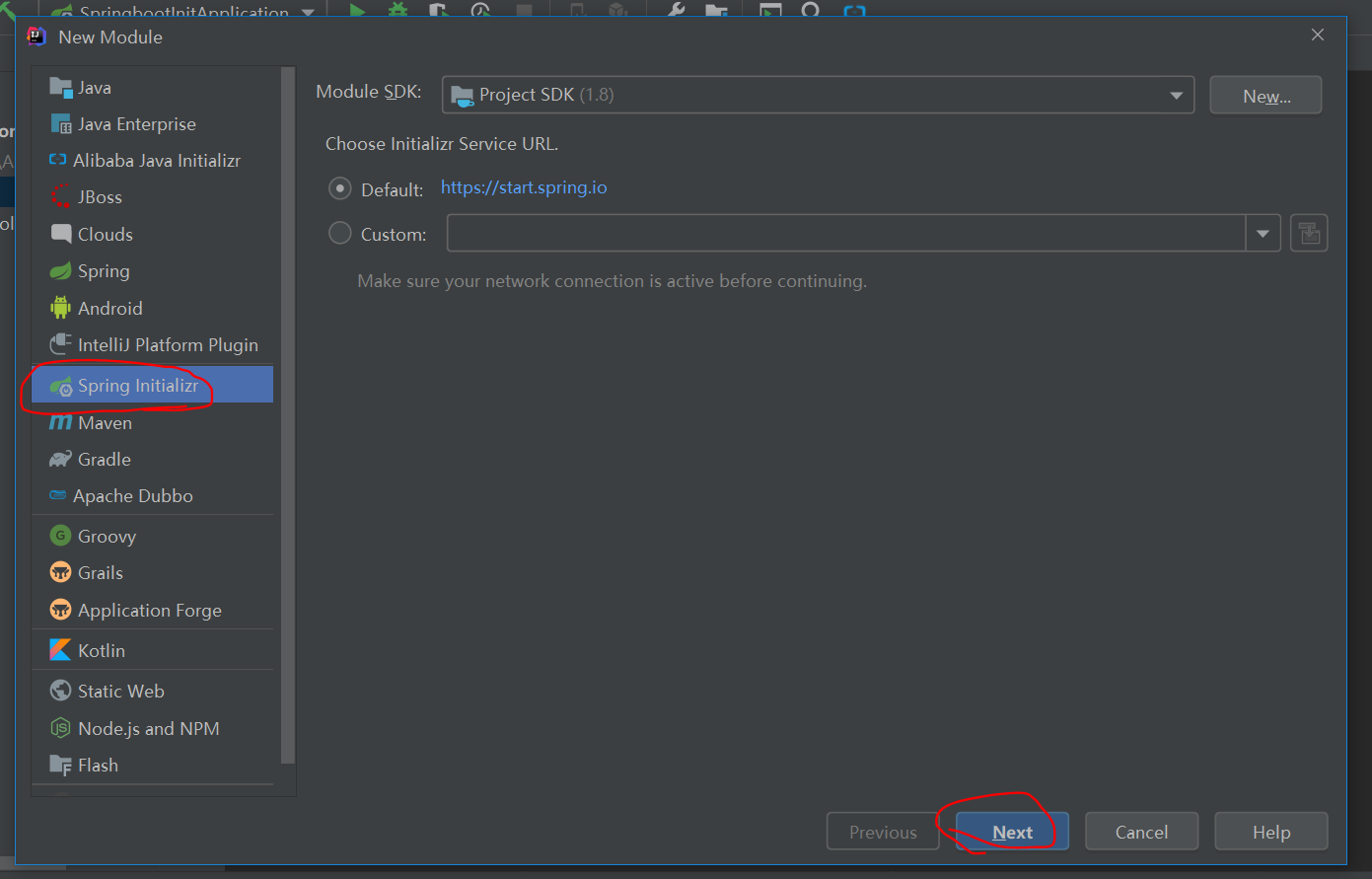1372x879 pixels.
Task: Select the Java module type icon
Action: (61, 88)
